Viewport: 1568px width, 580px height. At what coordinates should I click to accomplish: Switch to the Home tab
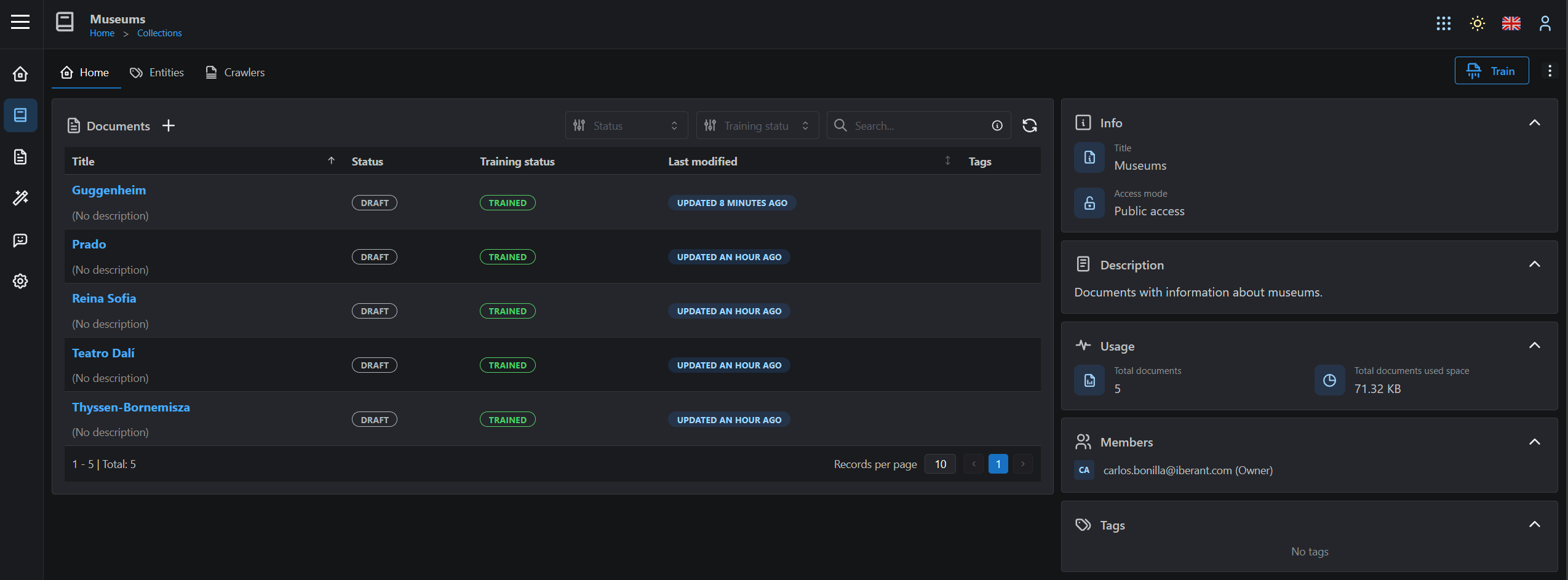[x=86, y=72]
